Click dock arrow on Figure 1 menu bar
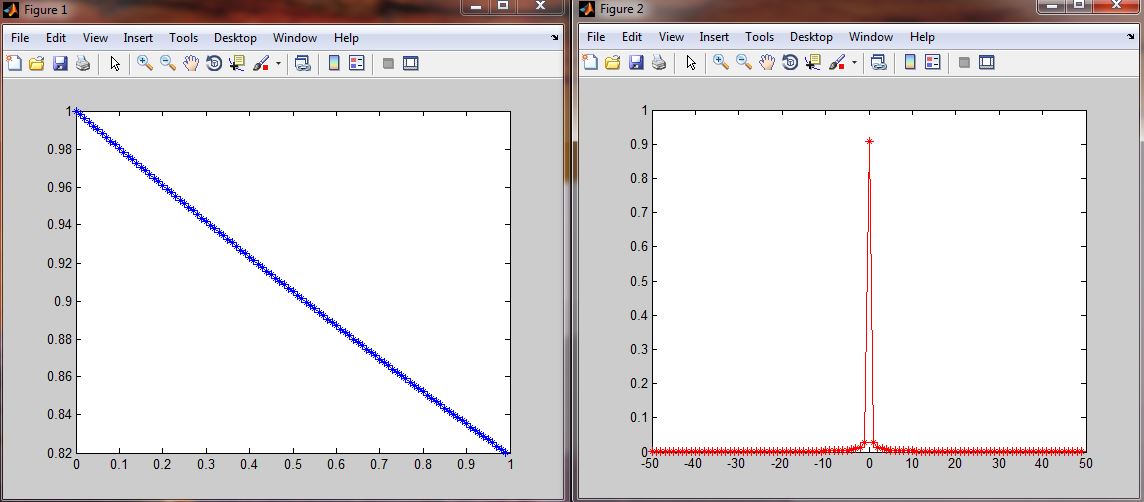Screen dimensions: 1144x502 (x=556, y=37)
